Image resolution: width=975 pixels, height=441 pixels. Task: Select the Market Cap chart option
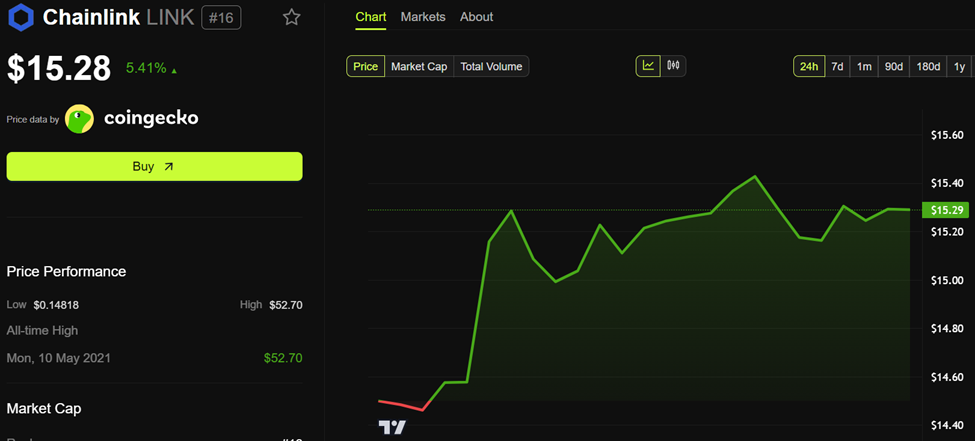tap(419, 66)
